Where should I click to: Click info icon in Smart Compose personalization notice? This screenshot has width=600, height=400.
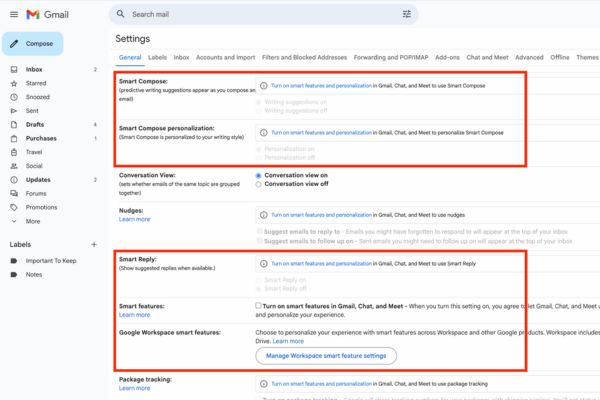pos(264,132)
